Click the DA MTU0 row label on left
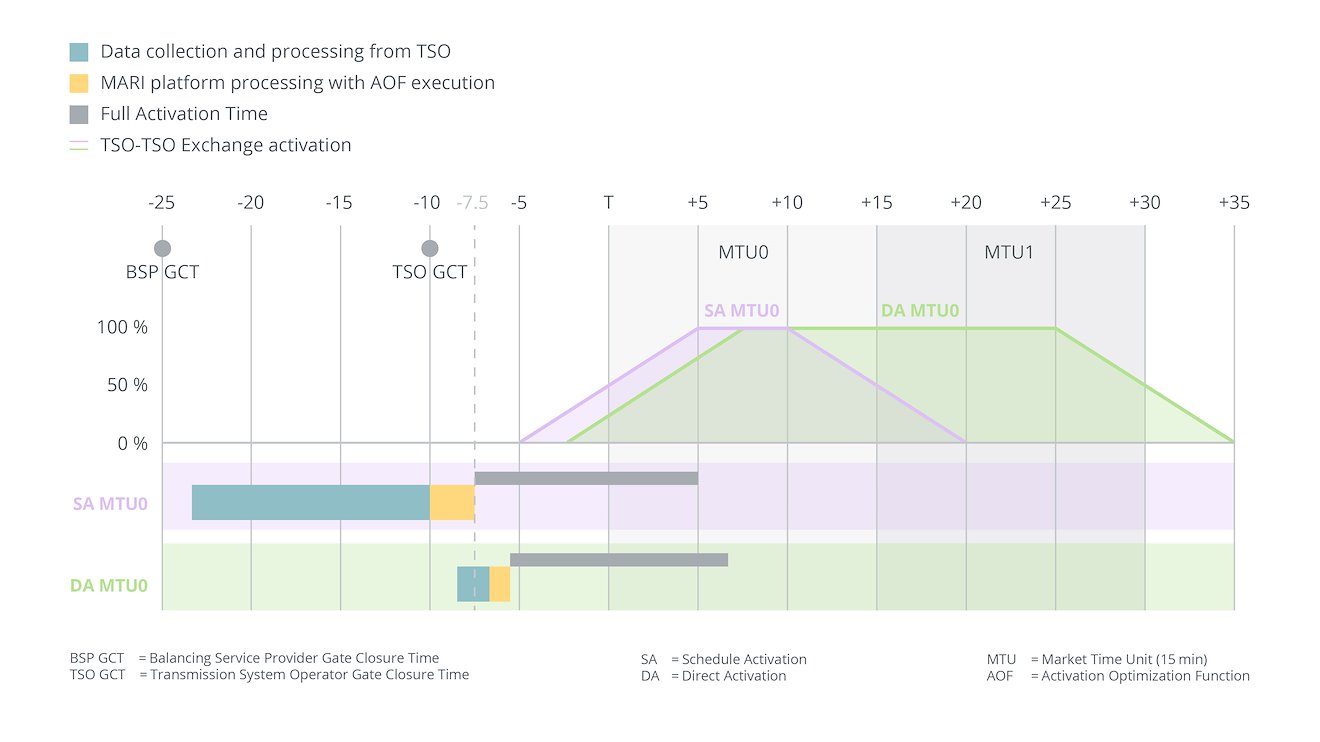Screen dimensions: 1320x742 [x=109, y=585]
